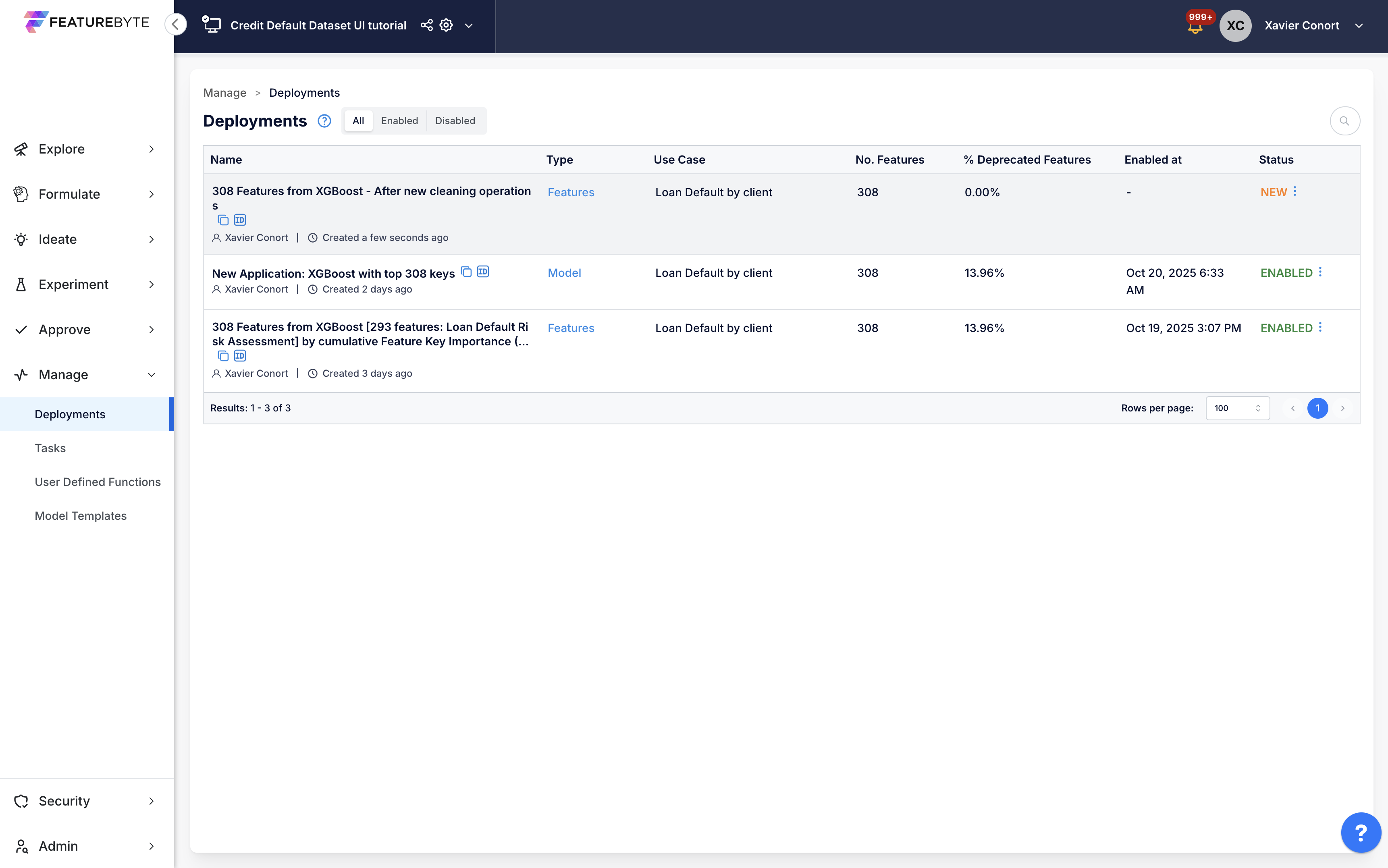Open the Rows per page dropdown
Image resolution: width=1388 pixels, height=868 pixels.
pyautogui.click(x=1237, y=408)
